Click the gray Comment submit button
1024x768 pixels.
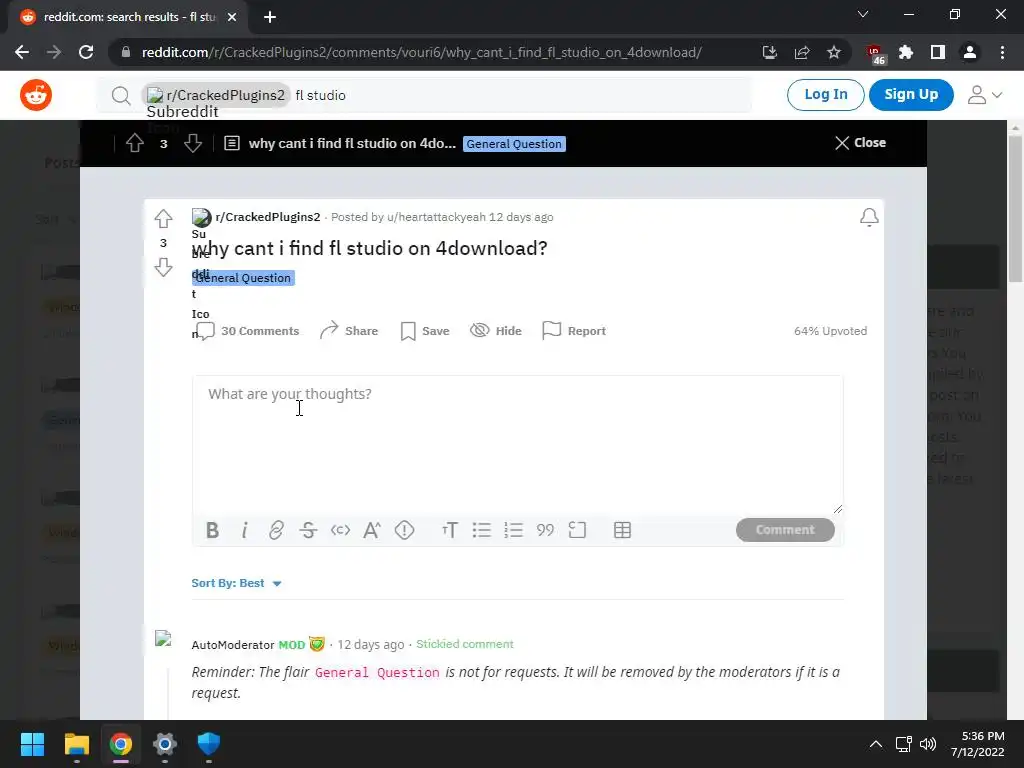click(x=785, y=530)
